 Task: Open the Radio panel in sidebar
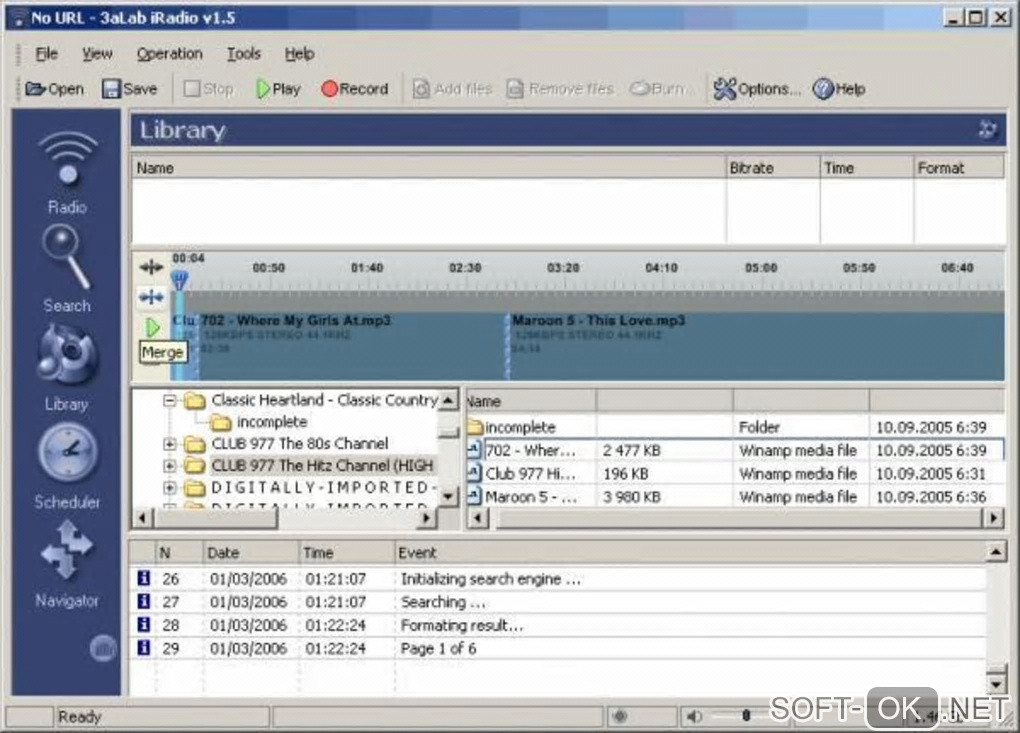tap(67, 172)
